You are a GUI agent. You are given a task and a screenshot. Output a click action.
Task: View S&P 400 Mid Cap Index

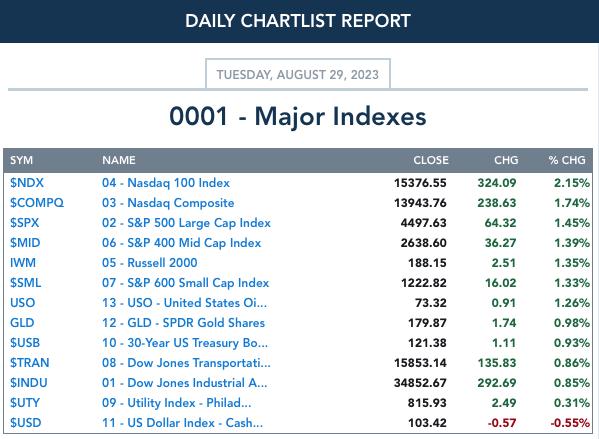click(x=181, y=243)
